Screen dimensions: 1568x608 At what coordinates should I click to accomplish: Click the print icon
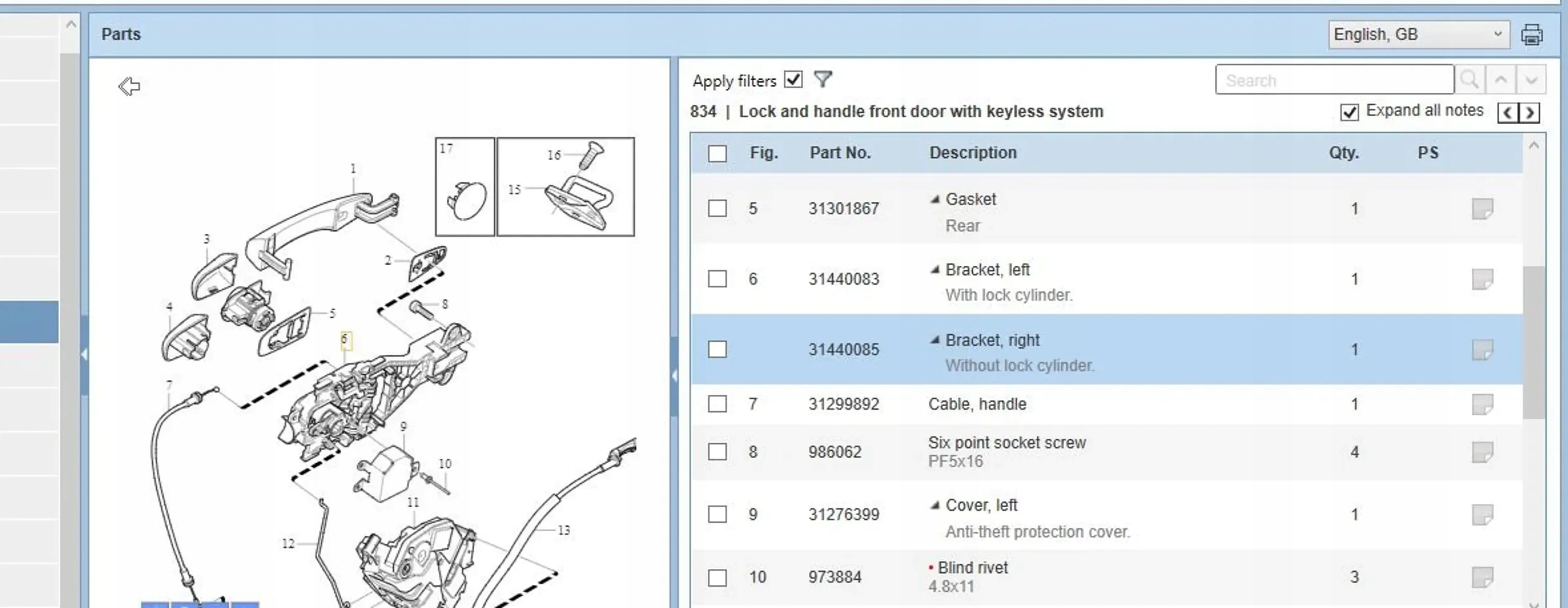[x=1532, y=34]
